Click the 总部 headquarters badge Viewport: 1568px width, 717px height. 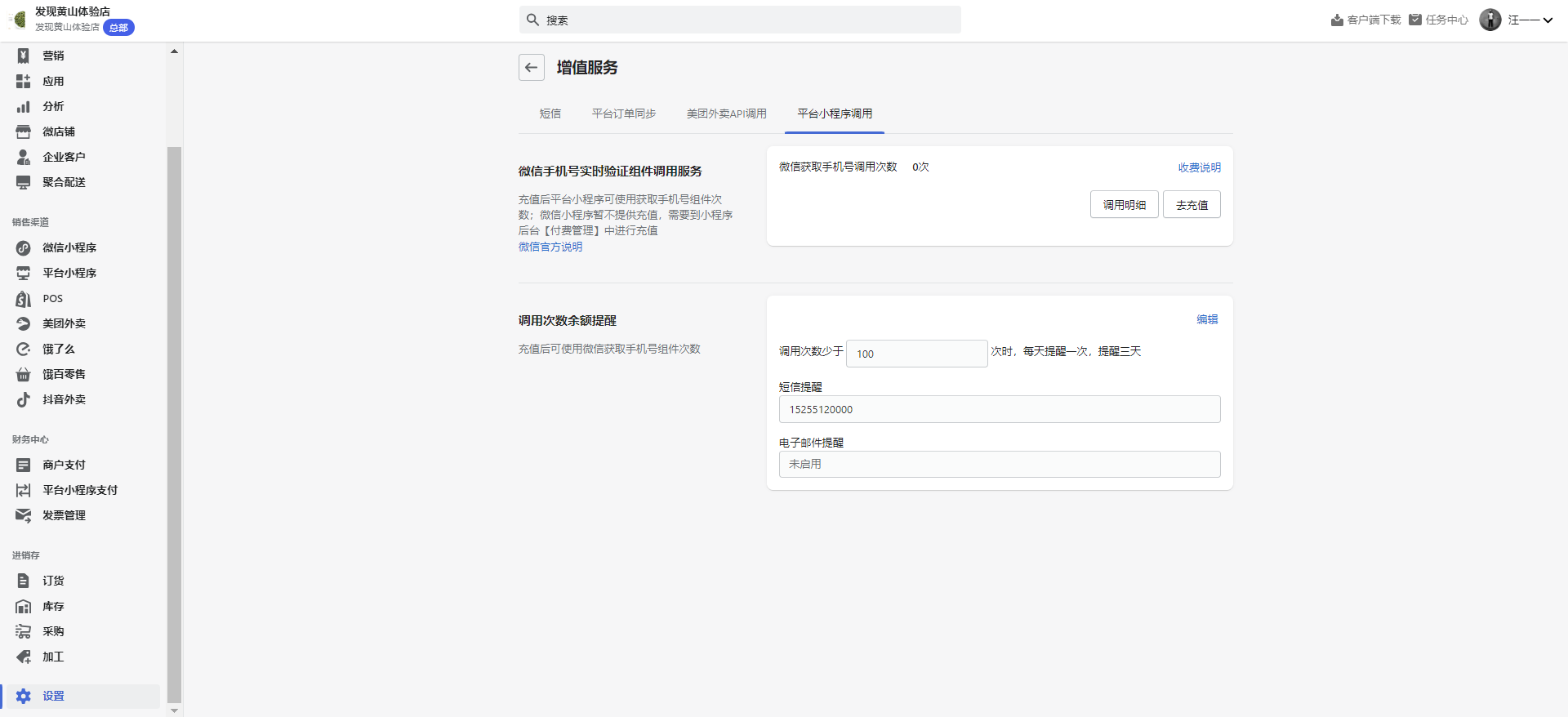pos(119,28)
